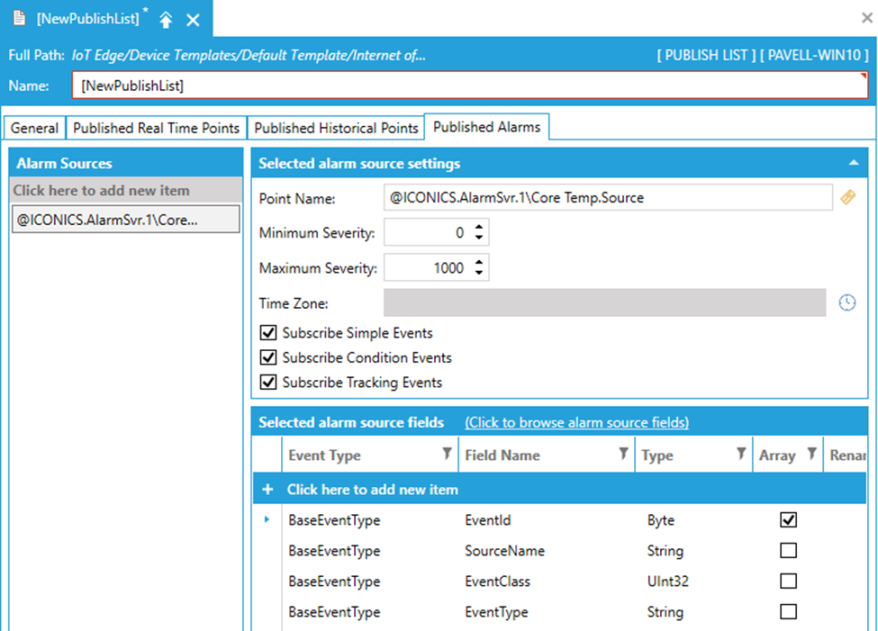Switch to Published Real Time Points tab
The height and width of the screenshot is (631, 878).
coord(156,128)
